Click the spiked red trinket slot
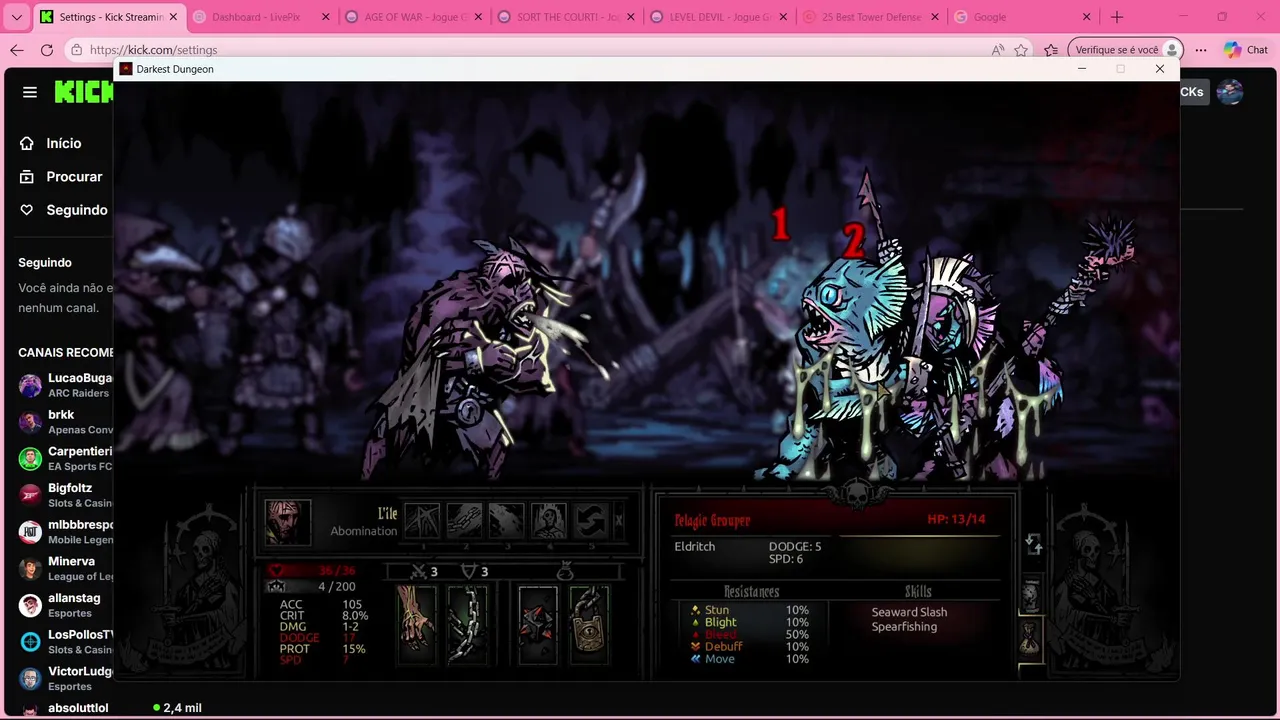The height and width of the screenshot is (720, 1280). (x=538, y=623)
